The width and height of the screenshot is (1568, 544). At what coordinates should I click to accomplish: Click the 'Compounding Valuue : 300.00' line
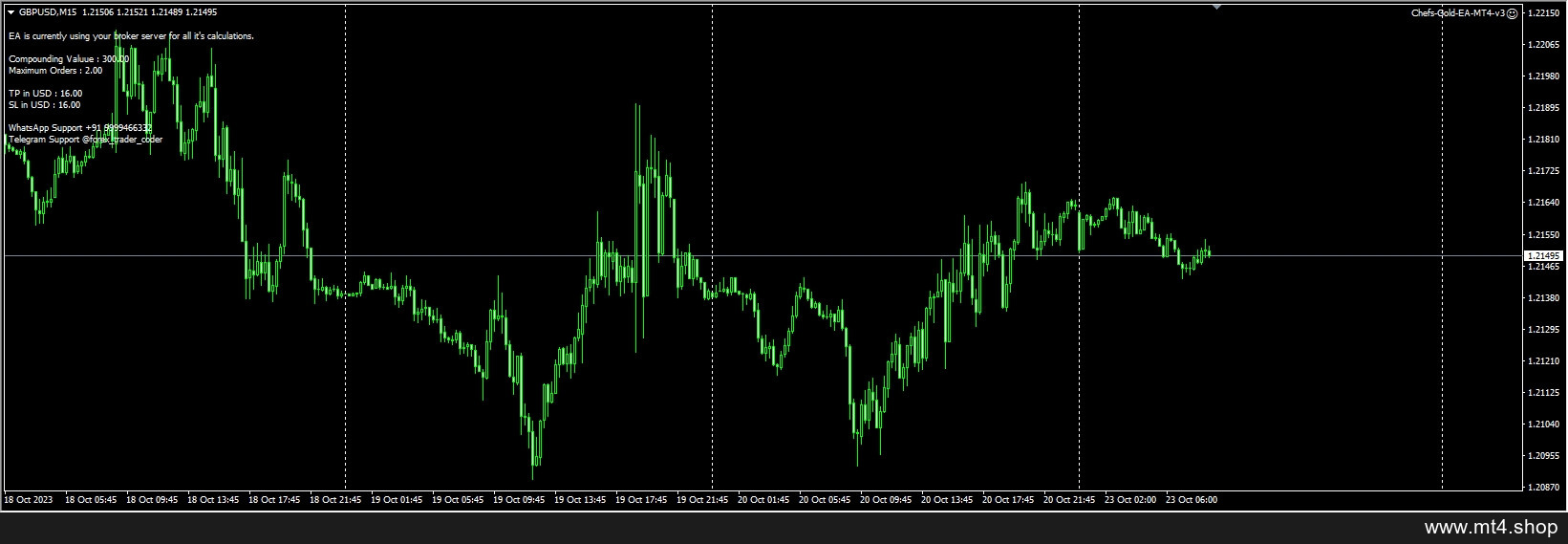[x=69, y=59]
